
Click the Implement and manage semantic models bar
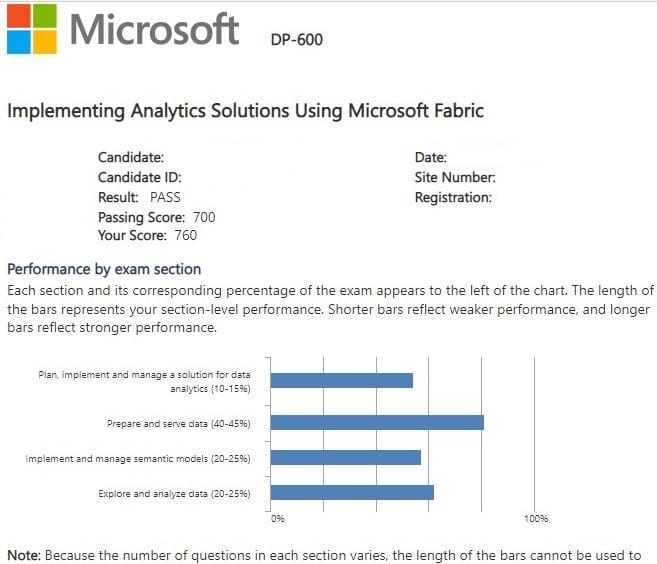[346, 458]
